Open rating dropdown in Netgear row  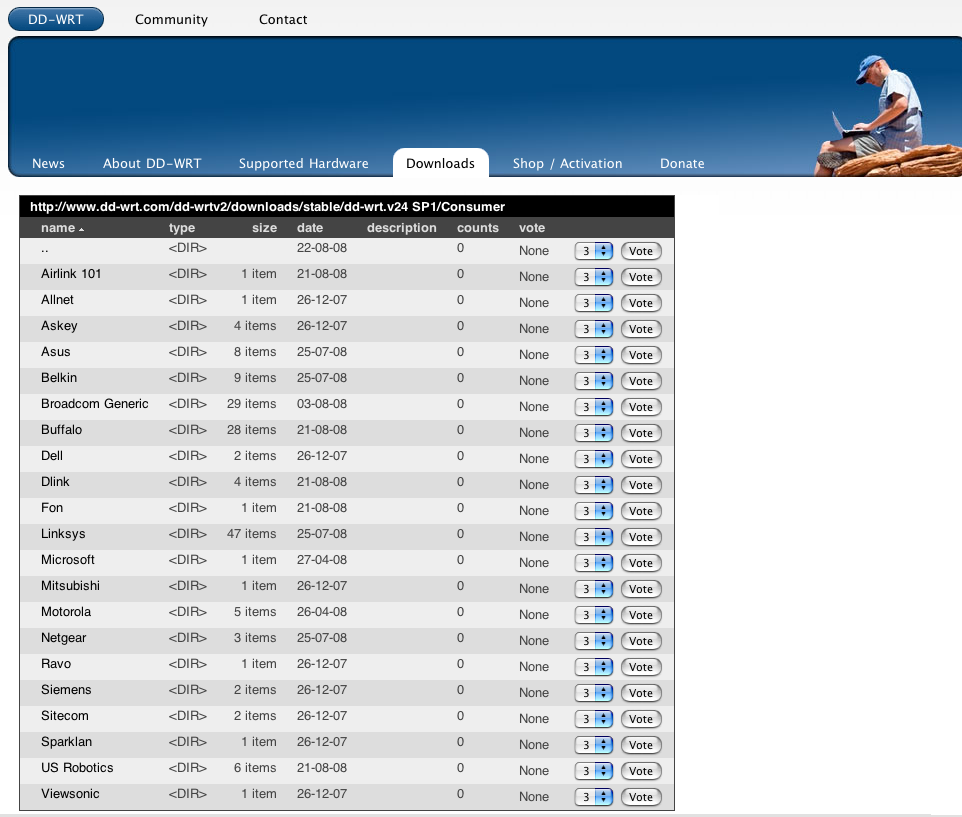tap(593, 641)
